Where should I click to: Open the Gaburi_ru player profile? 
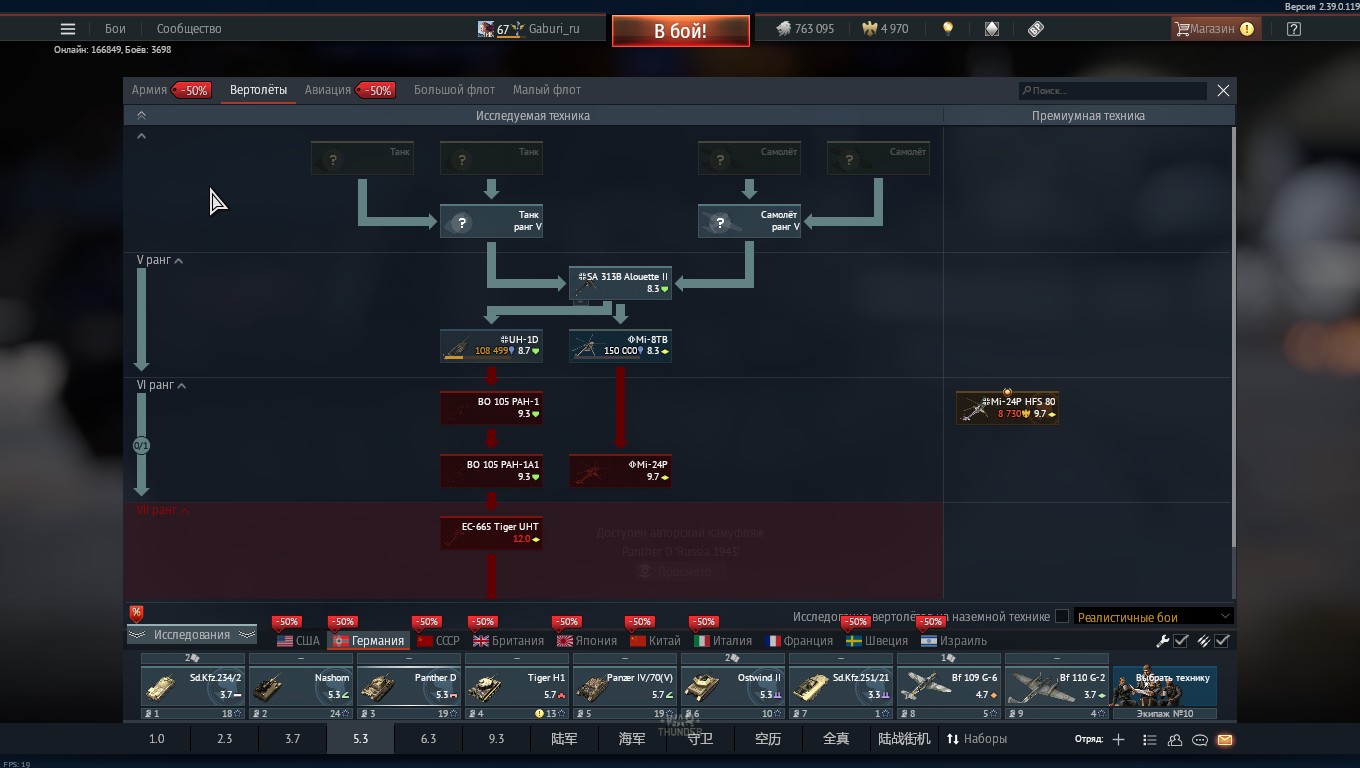529,29
